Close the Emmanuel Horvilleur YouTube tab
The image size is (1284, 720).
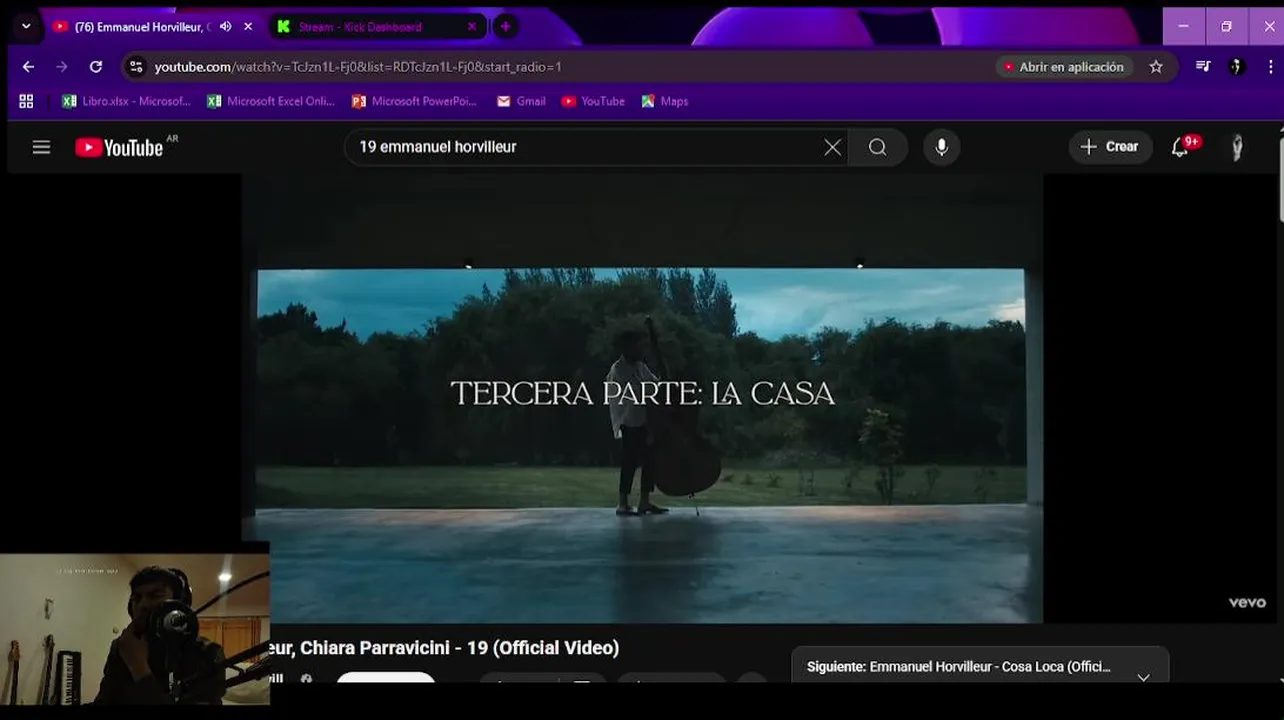pos(248,27)
